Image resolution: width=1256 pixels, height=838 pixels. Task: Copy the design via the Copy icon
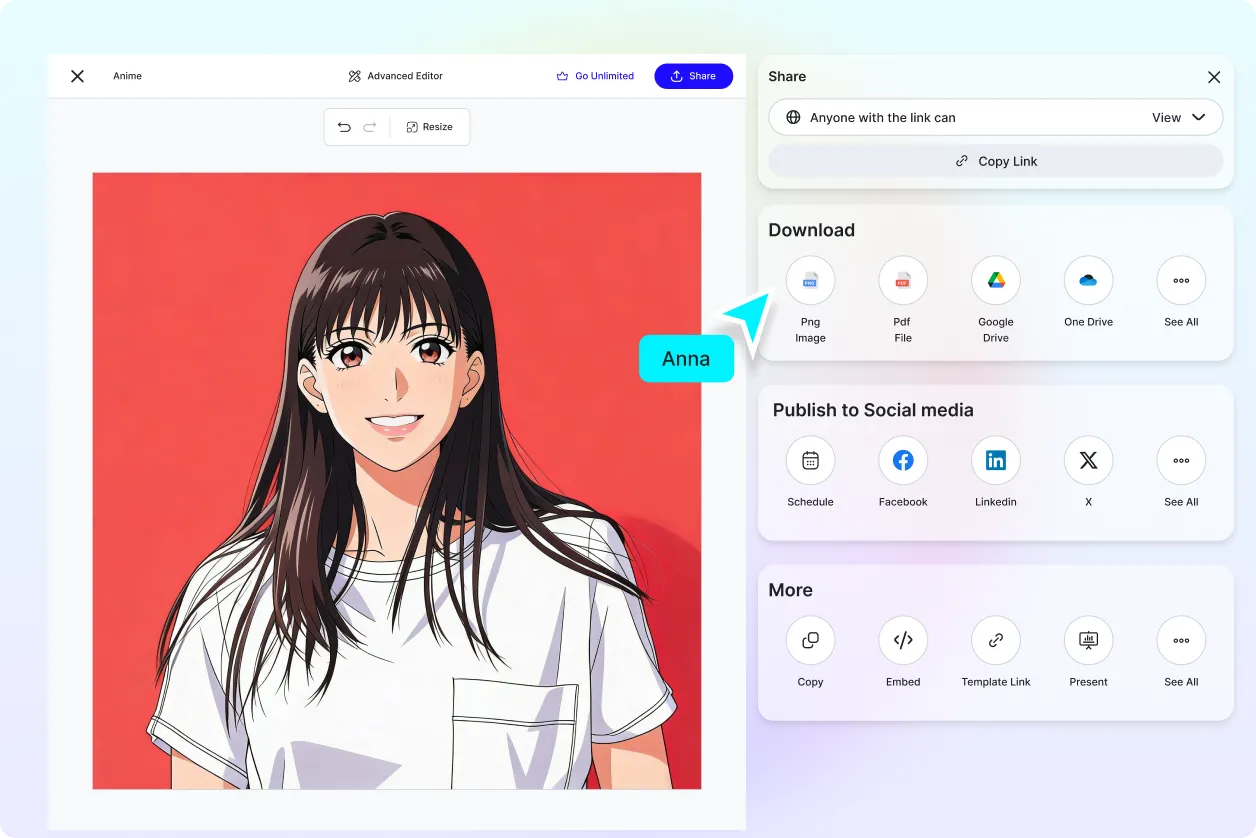810,640
